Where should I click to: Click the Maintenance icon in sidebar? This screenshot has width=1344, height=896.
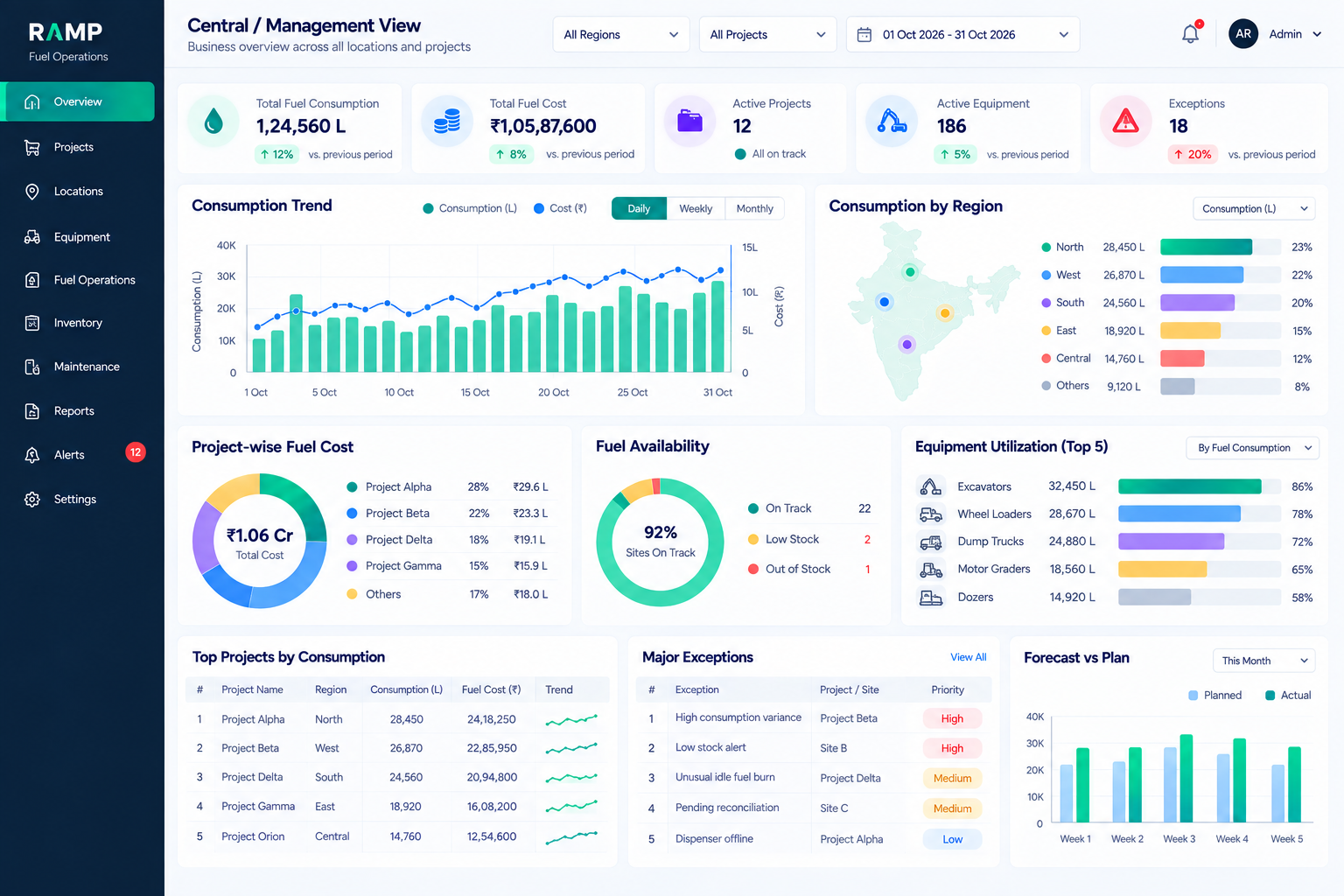(32, 367)
